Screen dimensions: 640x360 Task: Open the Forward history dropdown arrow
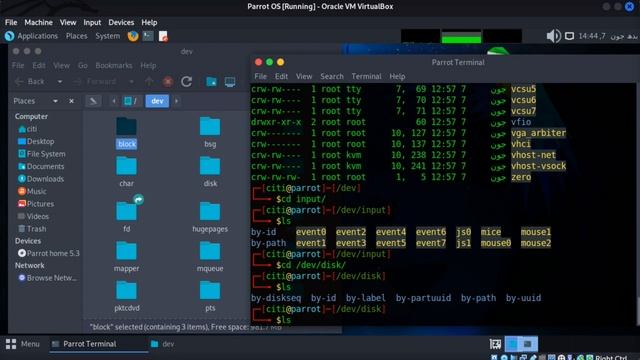point(131,82)
